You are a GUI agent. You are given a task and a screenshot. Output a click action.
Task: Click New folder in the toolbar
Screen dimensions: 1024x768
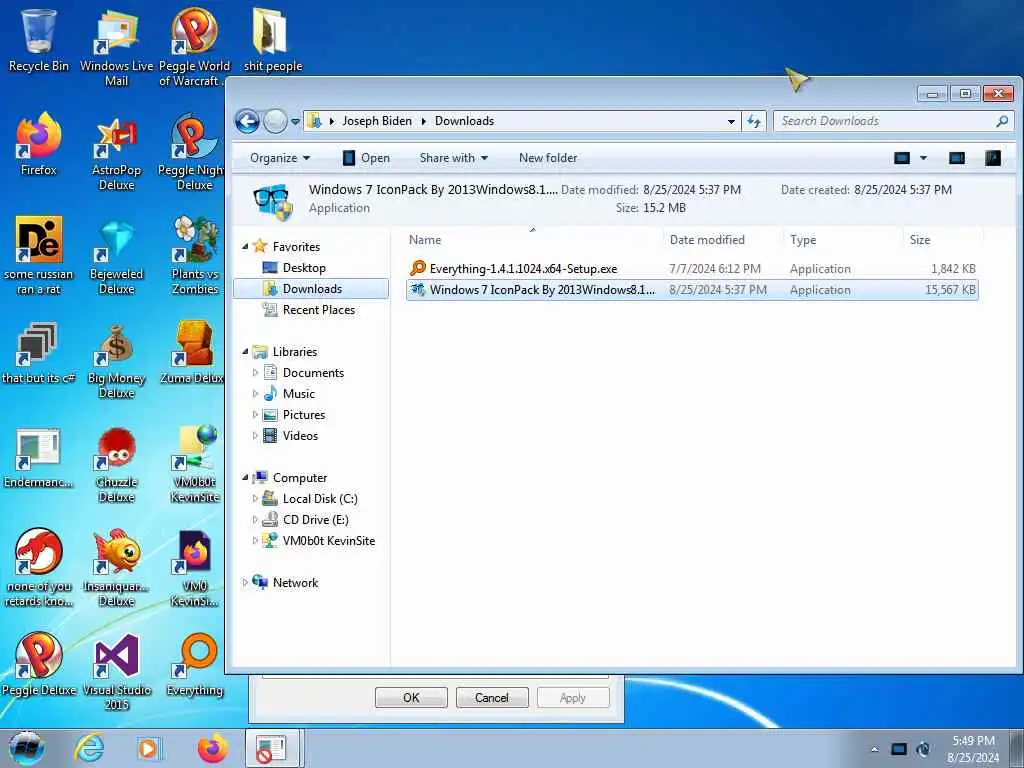click(x=548, y=158)
